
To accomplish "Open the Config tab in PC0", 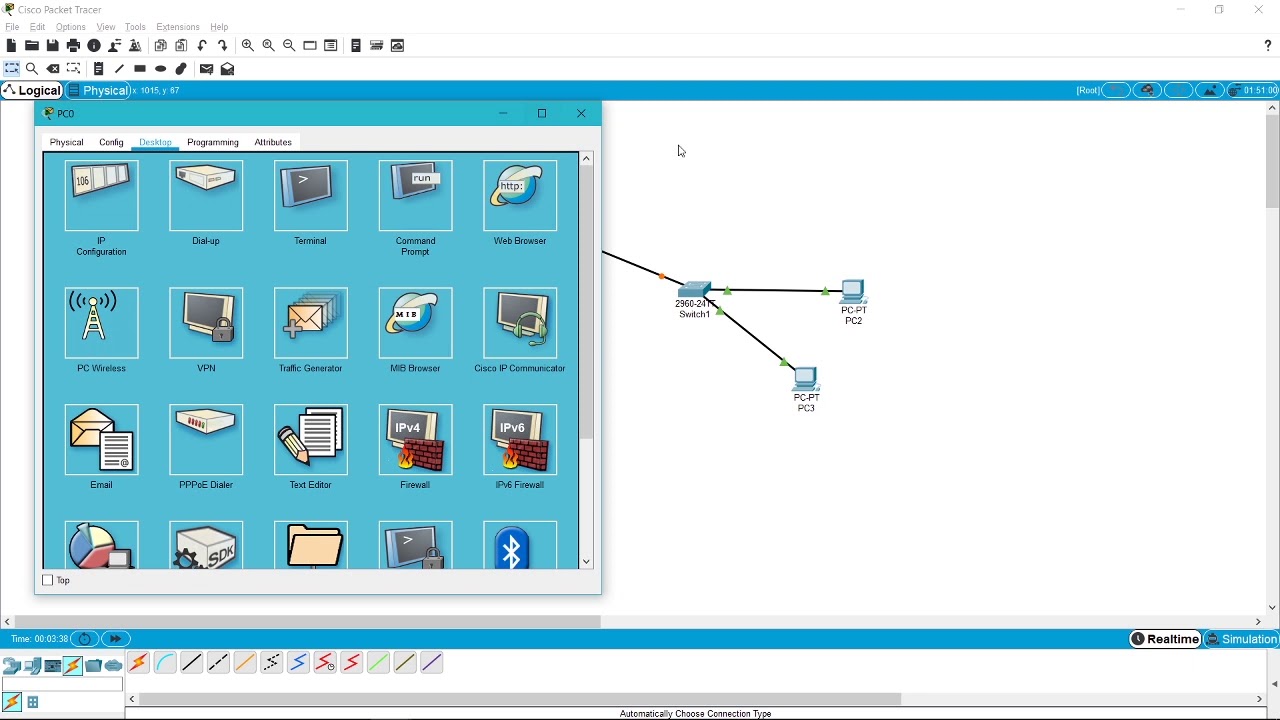I will tap(111, 143).
